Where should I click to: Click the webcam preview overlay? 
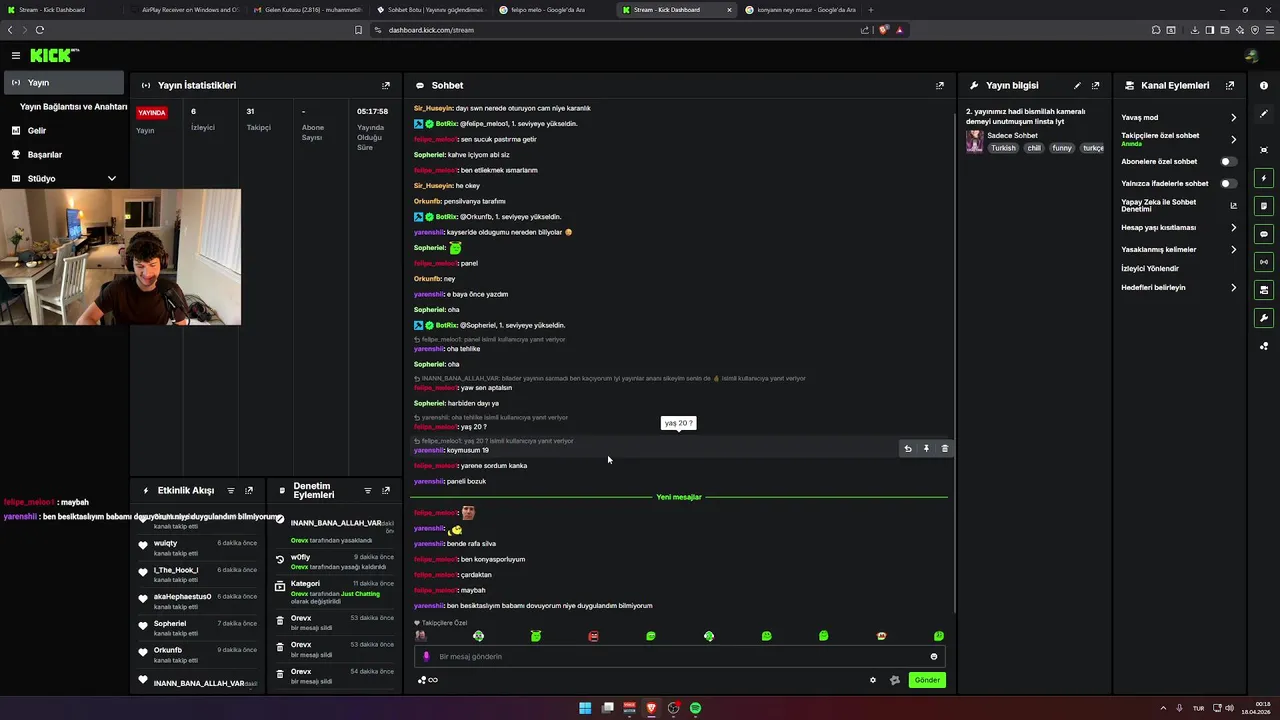point(120,257)
